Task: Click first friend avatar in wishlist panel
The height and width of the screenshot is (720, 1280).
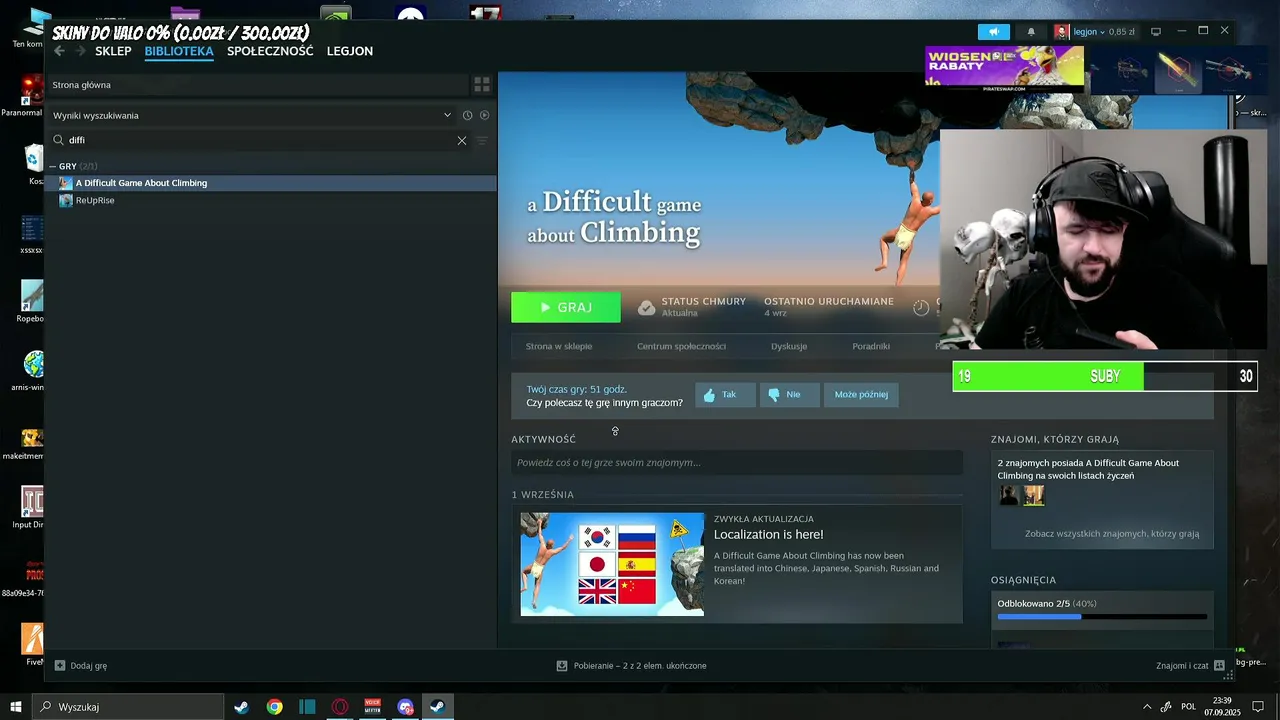Action: (1009, 495)
